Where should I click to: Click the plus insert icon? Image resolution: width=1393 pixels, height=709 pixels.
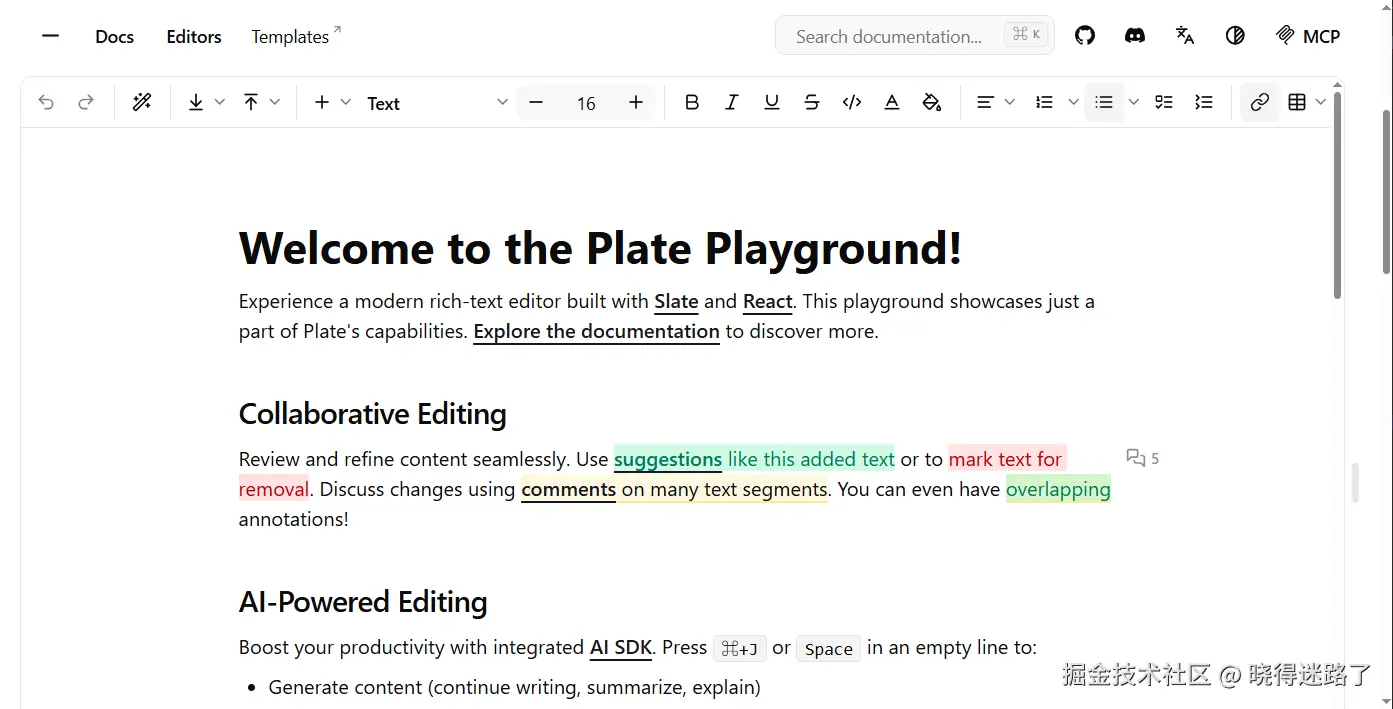point(322,102)
